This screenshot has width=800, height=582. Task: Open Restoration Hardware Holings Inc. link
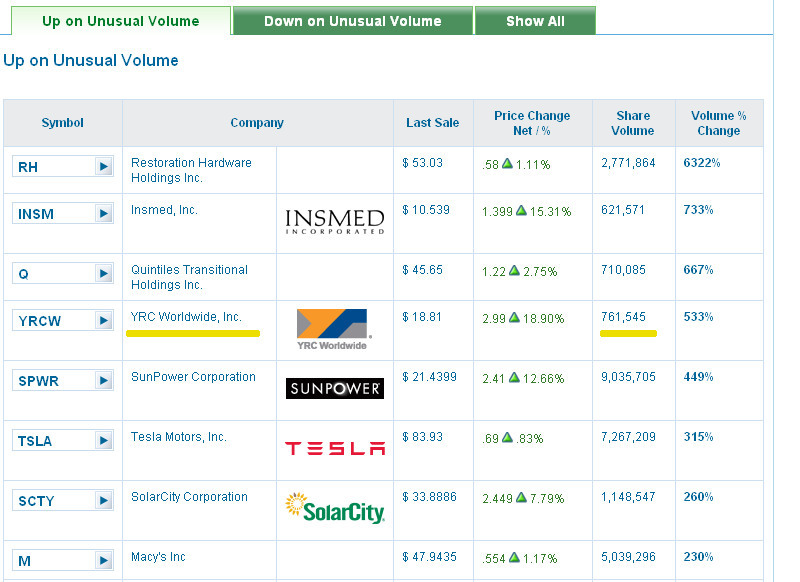click(x=191, y=170)
